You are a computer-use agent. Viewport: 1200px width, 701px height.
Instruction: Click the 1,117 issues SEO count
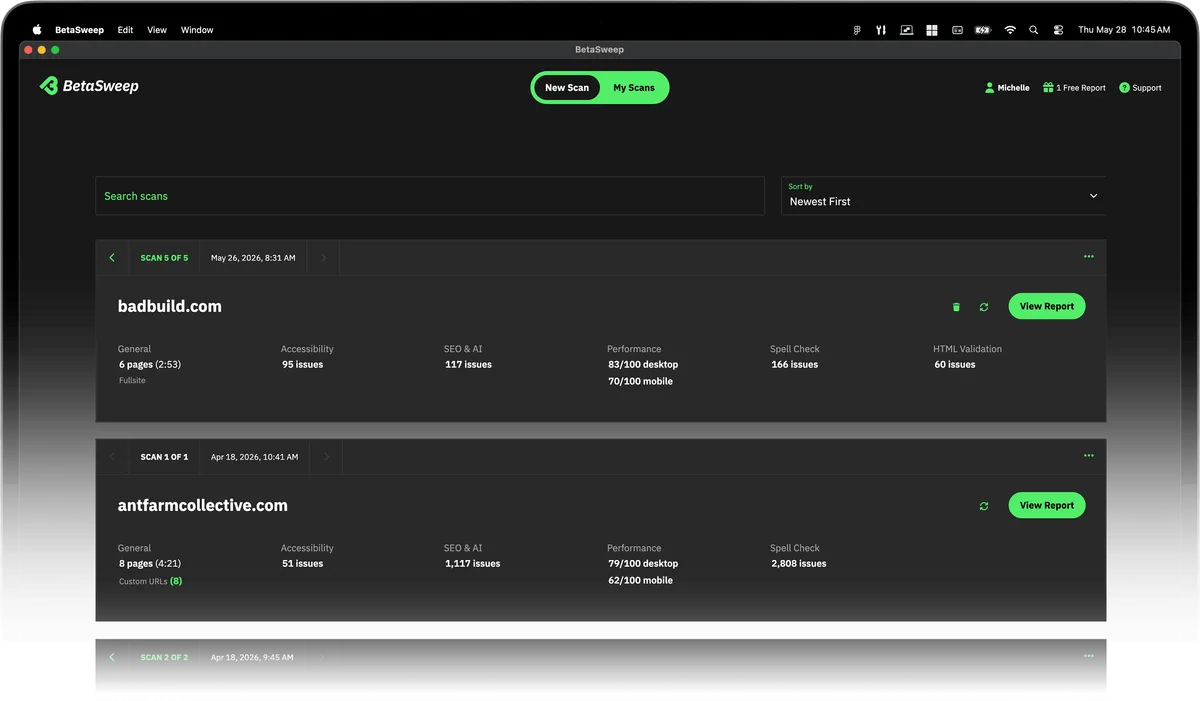coord(473,564)
